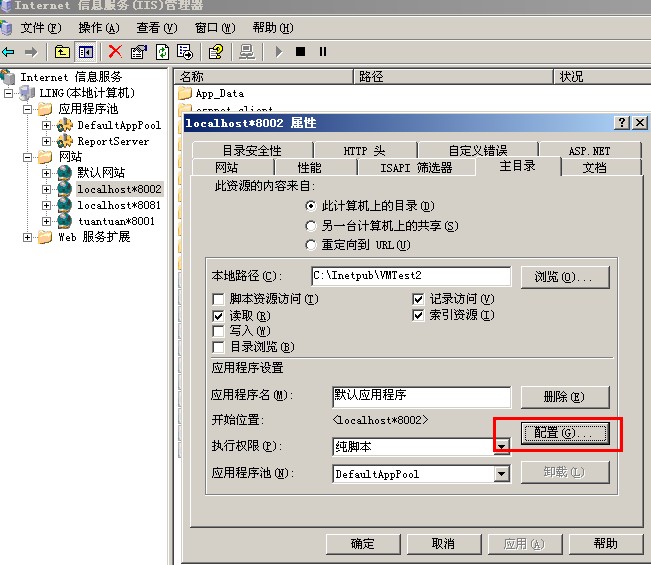Switch to the HTTP 头 tab
This screenshot has width=651, height=565.
pyautogui.click(x=364, y=150)
